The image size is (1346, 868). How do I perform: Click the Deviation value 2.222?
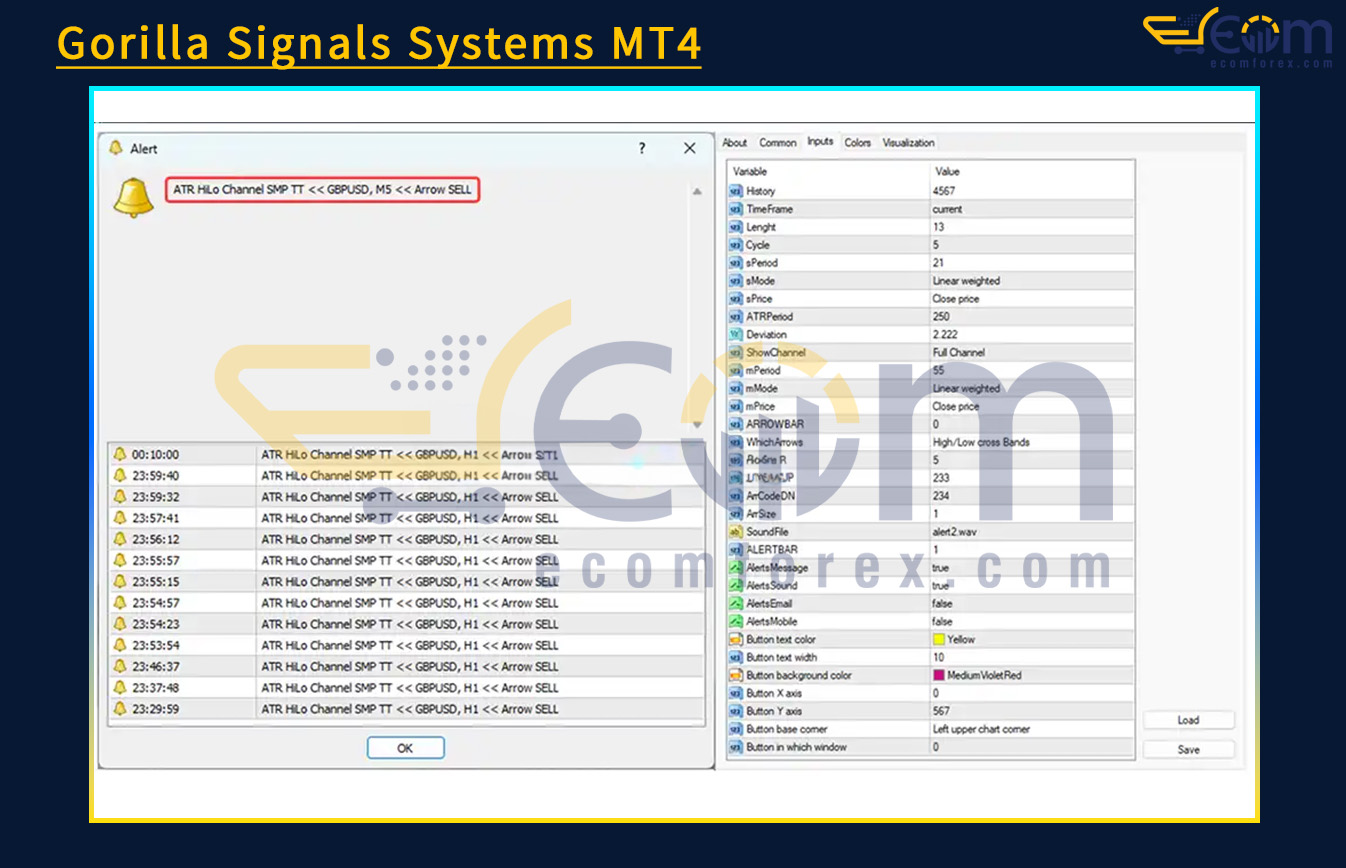(944, 334)
